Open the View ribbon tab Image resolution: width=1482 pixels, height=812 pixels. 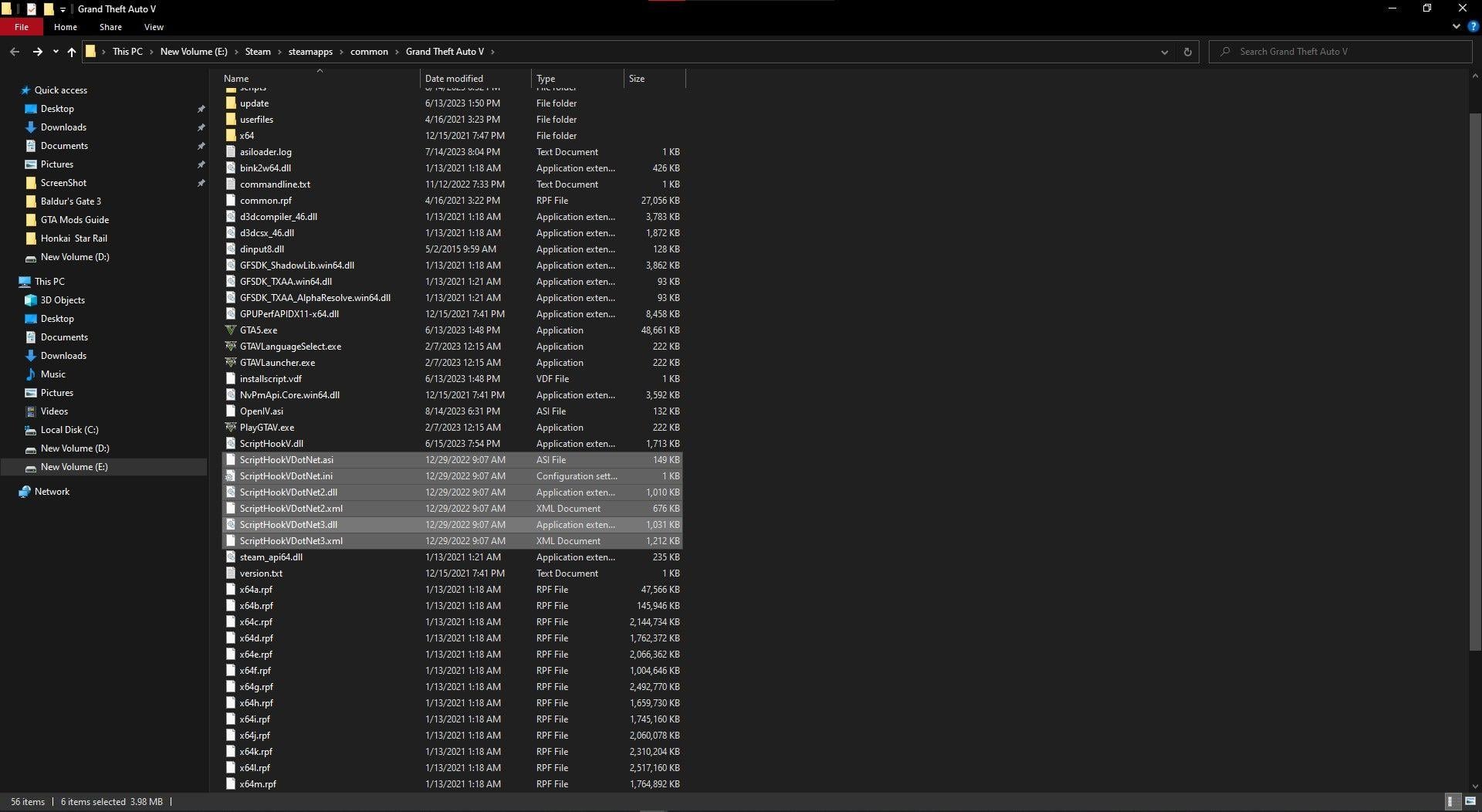154,27
